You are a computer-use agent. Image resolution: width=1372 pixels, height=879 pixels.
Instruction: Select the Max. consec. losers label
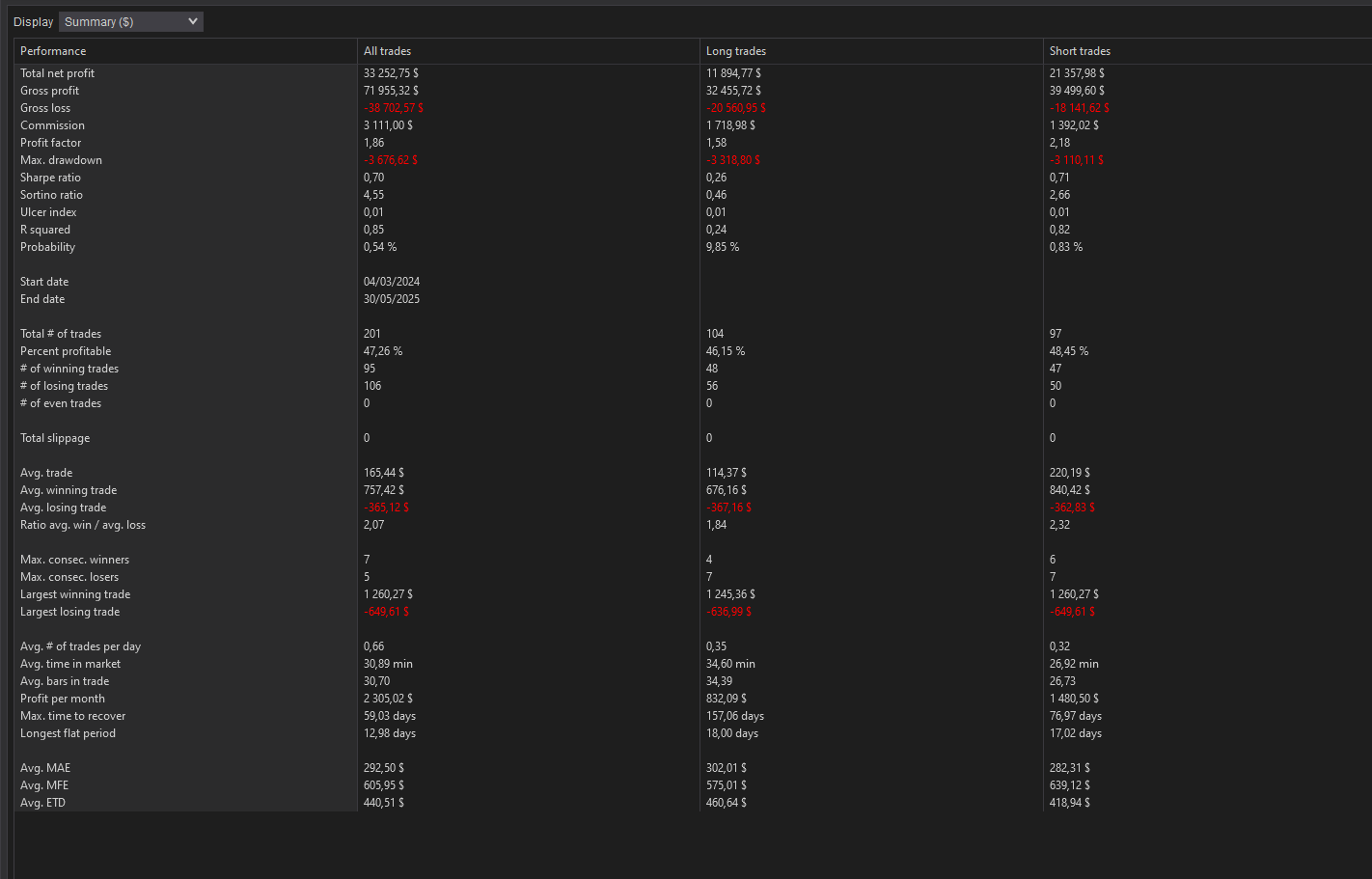tap(69, 577)
